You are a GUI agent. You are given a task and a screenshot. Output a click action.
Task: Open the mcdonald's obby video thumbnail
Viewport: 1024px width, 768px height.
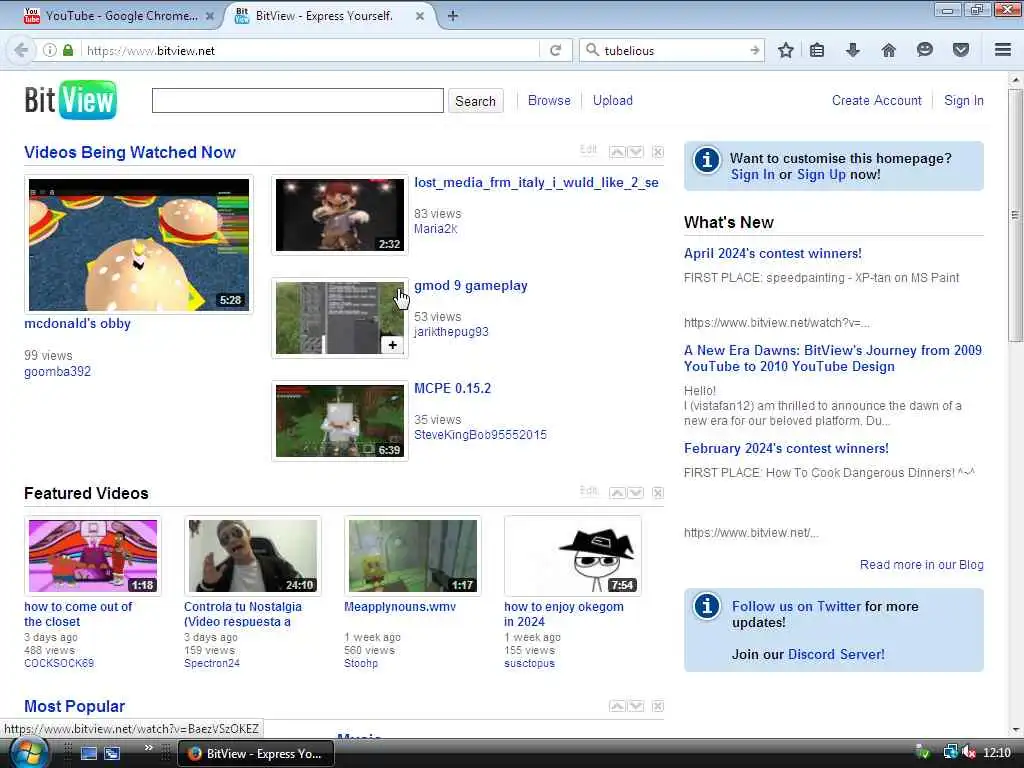coord(138,244)
